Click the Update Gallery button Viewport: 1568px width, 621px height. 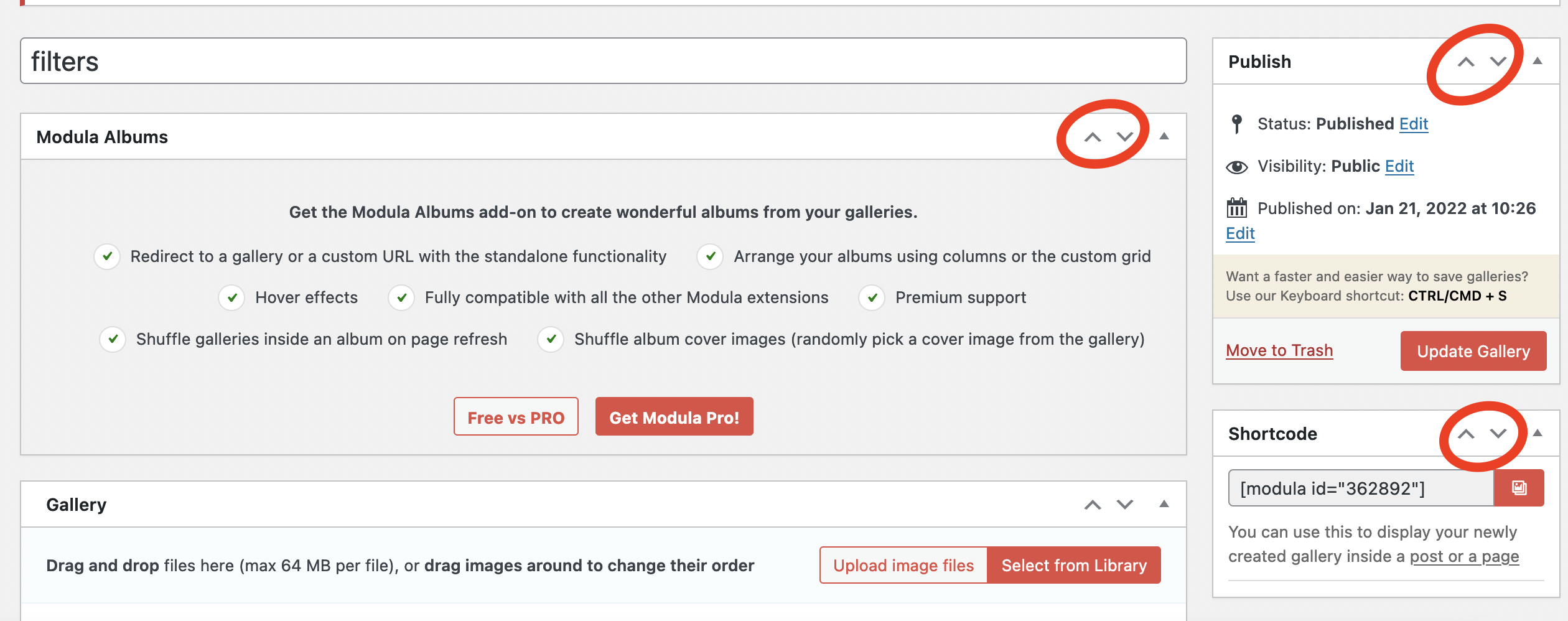click(x=1473, y=350)
